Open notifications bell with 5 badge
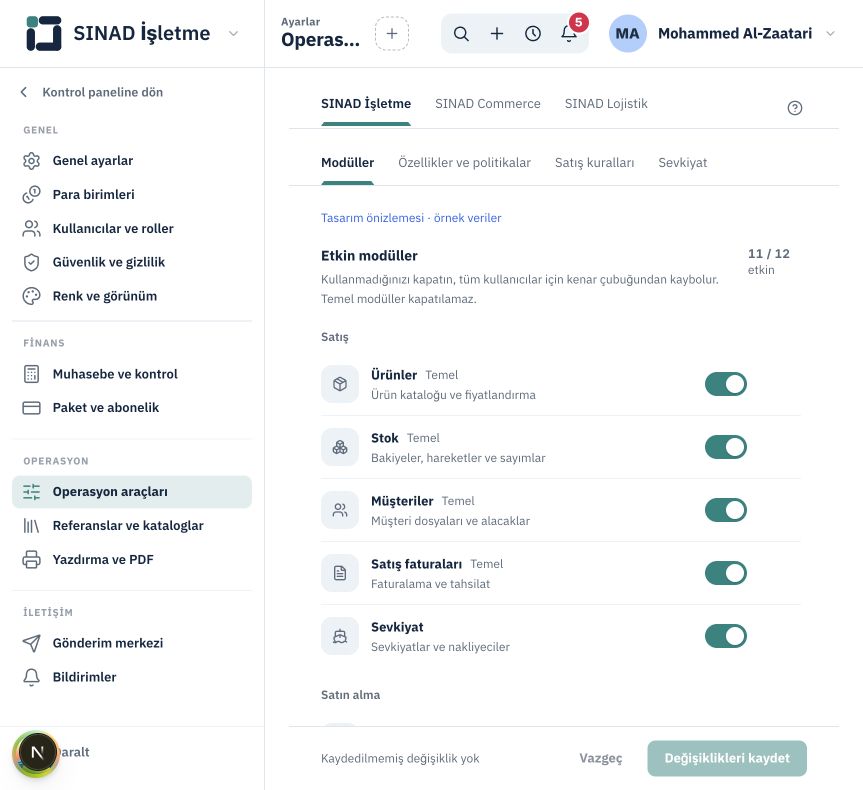This screenshot has height=790, width=863. 569,34
